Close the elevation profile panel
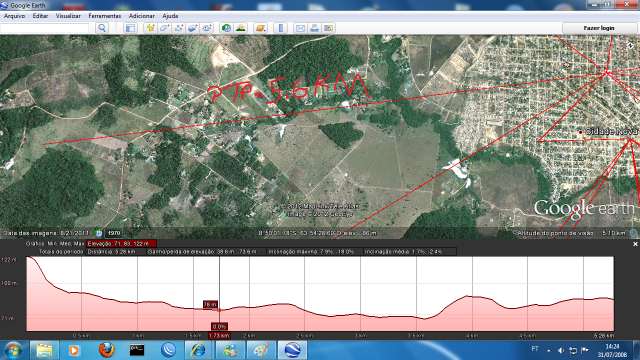Screen dimensions: 640x360 point(635,244)
